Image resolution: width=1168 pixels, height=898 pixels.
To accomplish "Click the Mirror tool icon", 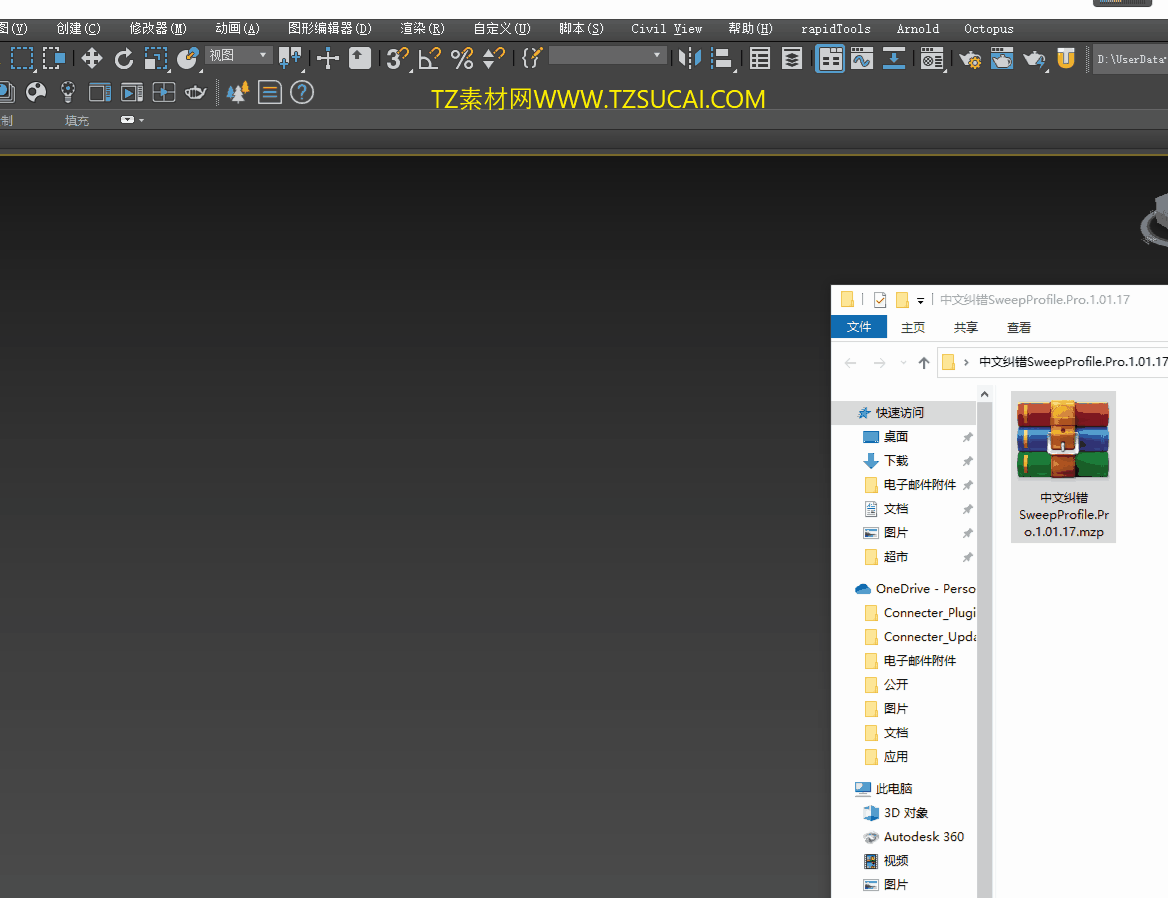I will point(690,58).
